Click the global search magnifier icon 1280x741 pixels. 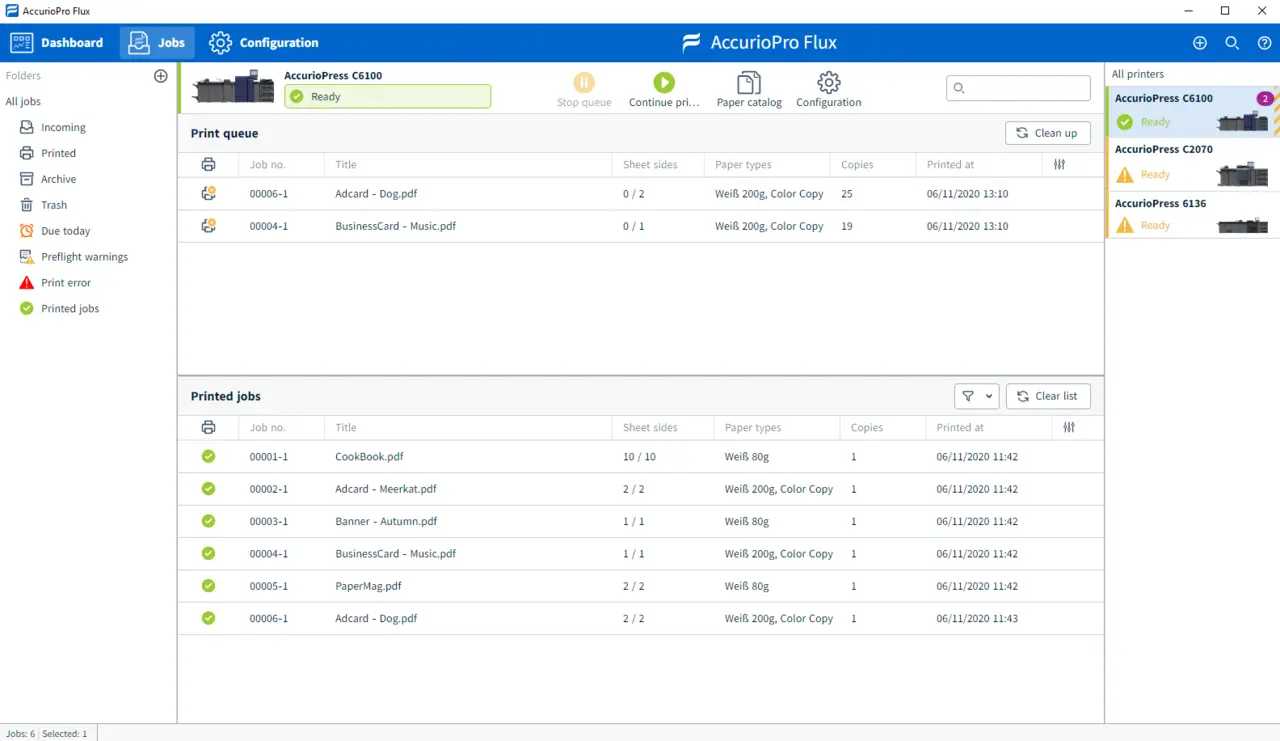click(x=1232, y=43)
